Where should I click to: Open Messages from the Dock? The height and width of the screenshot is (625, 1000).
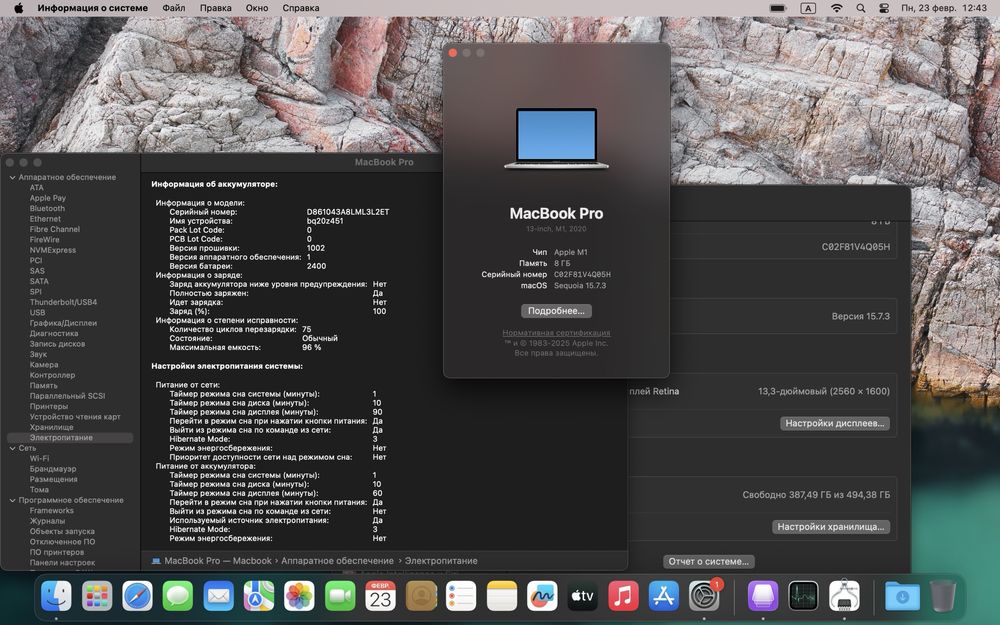178,596
